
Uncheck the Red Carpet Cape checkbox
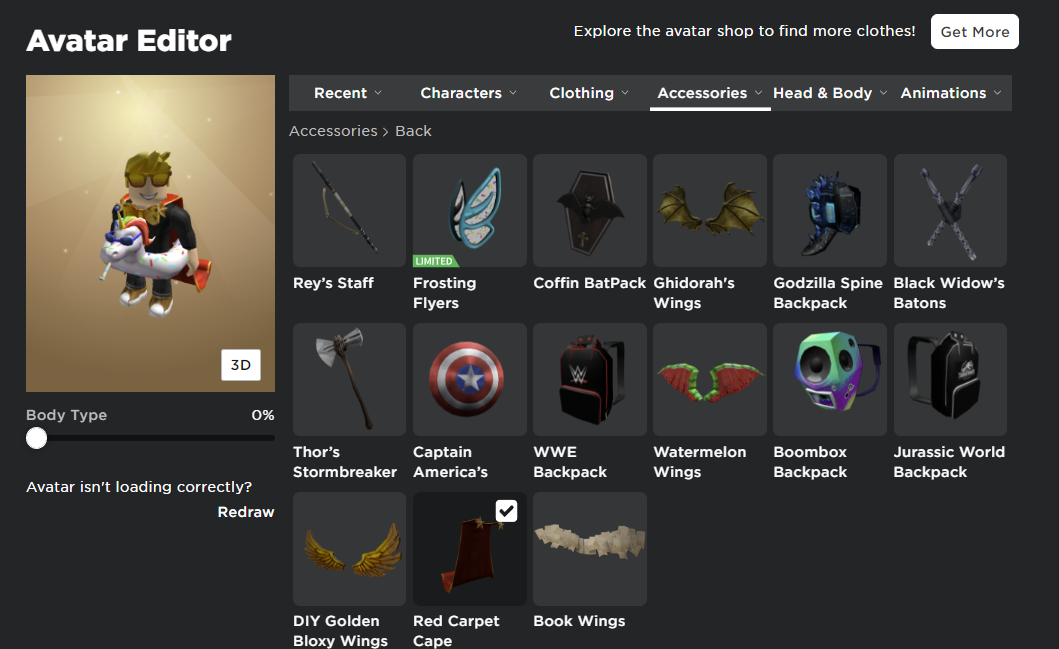coord(507,511)
